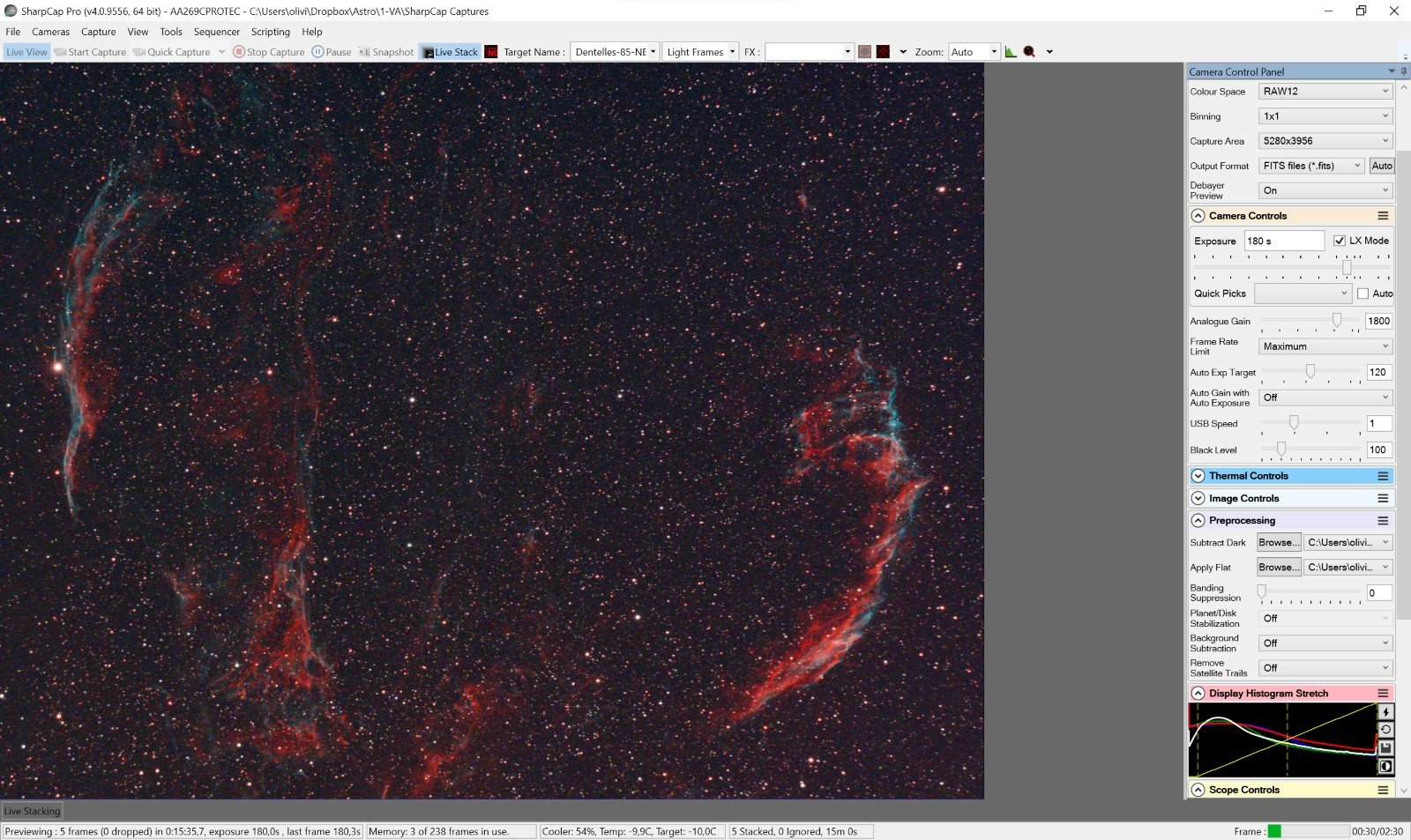Open the Camera Controls hamburger menu
1411x840 pixels.
pos(1383,216)
